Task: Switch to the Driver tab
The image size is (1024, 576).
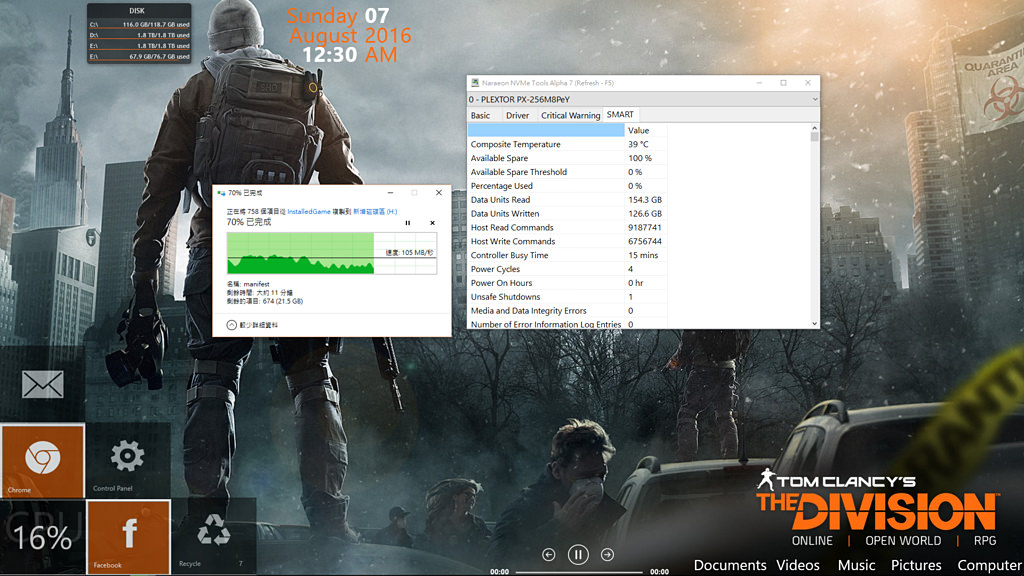Action: click(x=517, y=115)
